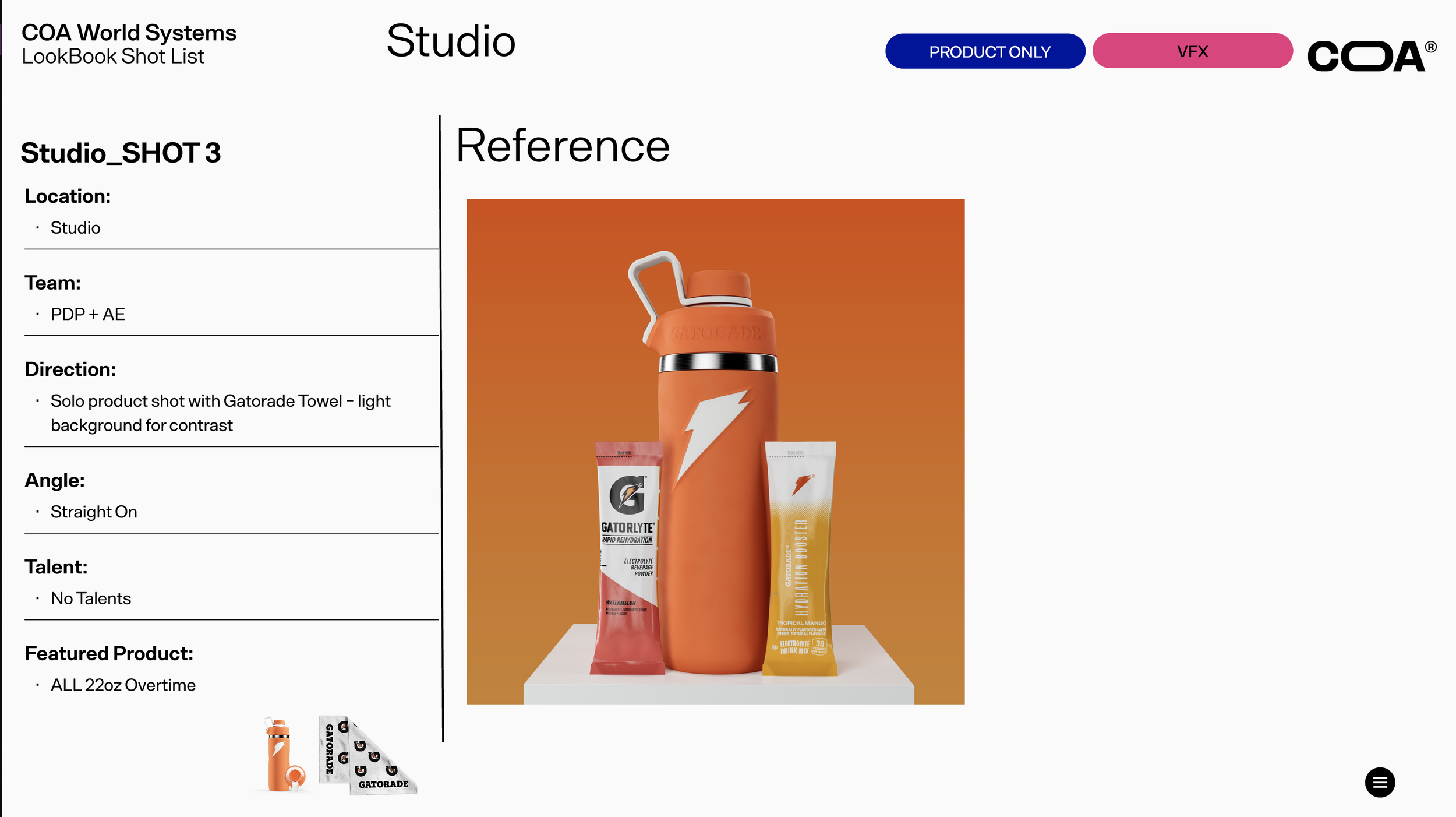Click the Gatorlyte watermelon packet in image

[x=628, y=559]
